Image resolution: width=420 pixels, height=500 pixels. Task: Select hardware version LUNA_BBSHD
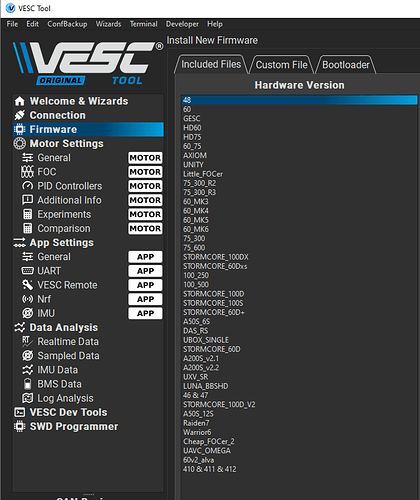click(299, 386)
